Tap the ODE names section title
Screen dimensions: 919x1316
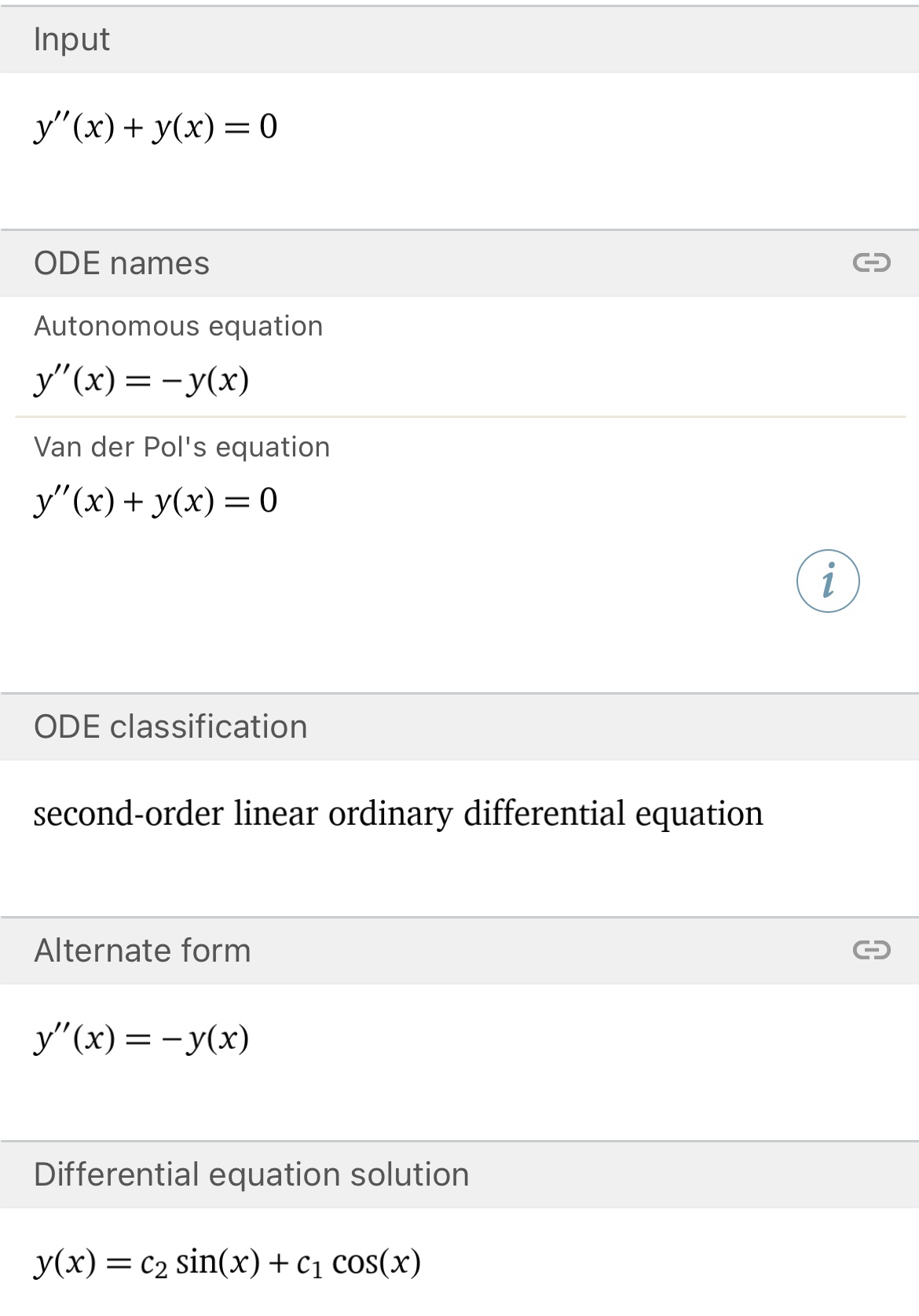point(122,263)
